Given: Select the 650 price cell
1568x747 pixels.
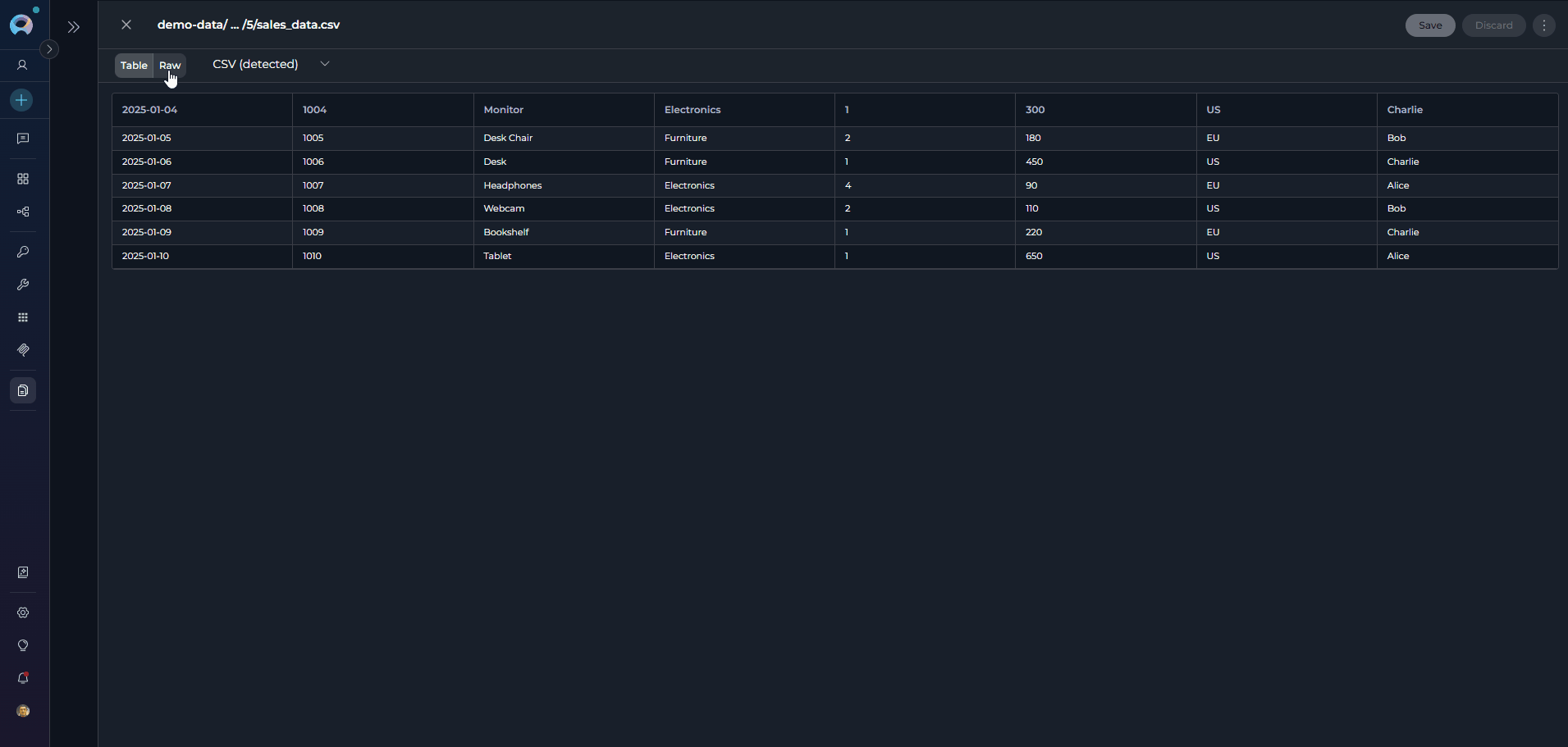Looking at the screenshot, I should click(1106, 257).
